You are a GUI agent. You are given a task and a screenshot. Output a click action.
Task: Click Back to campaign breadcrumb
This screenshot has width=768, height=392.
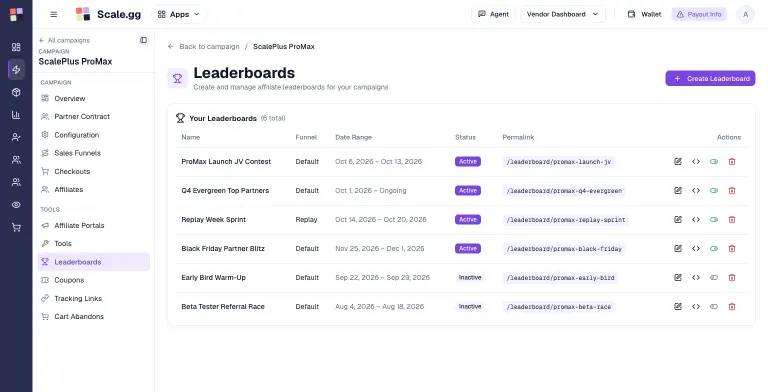[x=203, y=47]
